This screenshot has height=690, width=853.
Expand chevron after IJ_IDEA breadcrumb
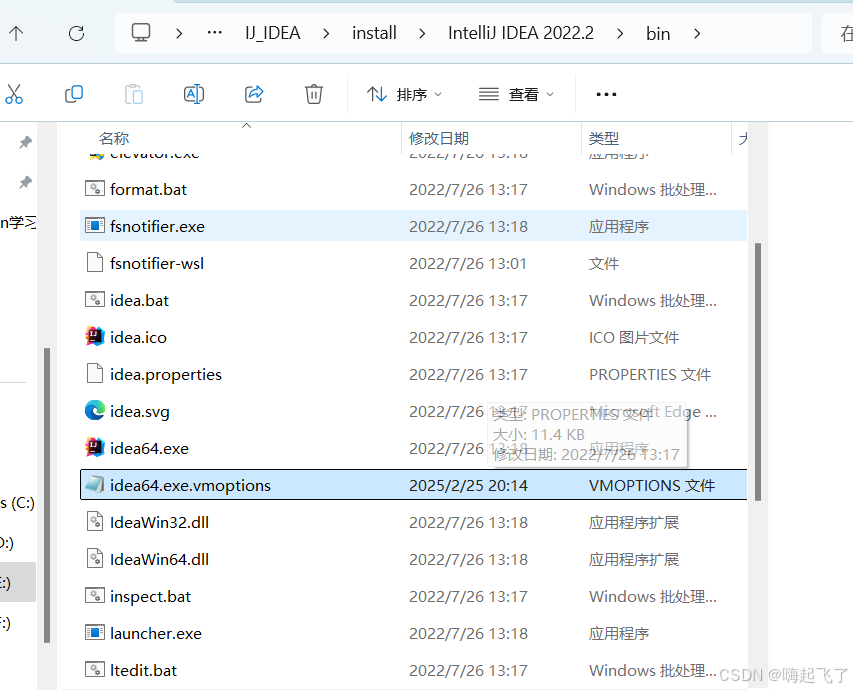pyautogui.click(x=326, y=34)
